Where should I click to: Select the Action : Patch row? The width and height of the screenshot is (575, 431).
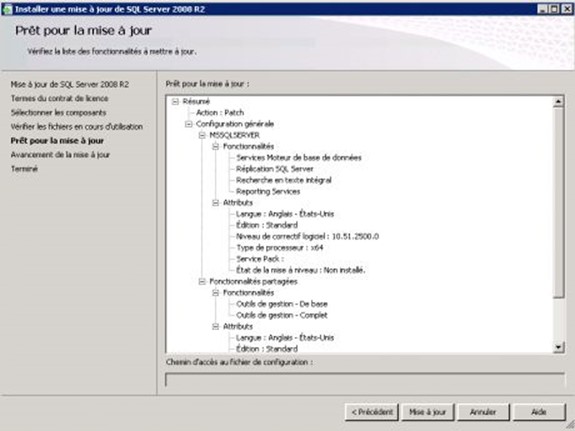tap(220, 113)
